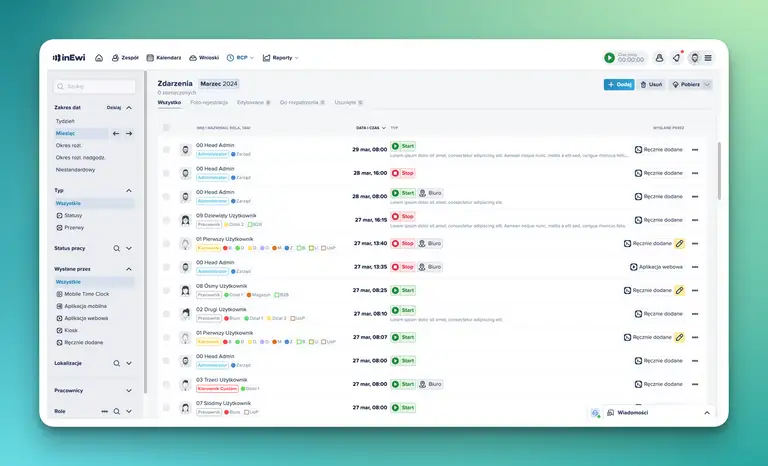Open the notifications bell icon
The height and width of the screenshot is (466, 768).
676,58
